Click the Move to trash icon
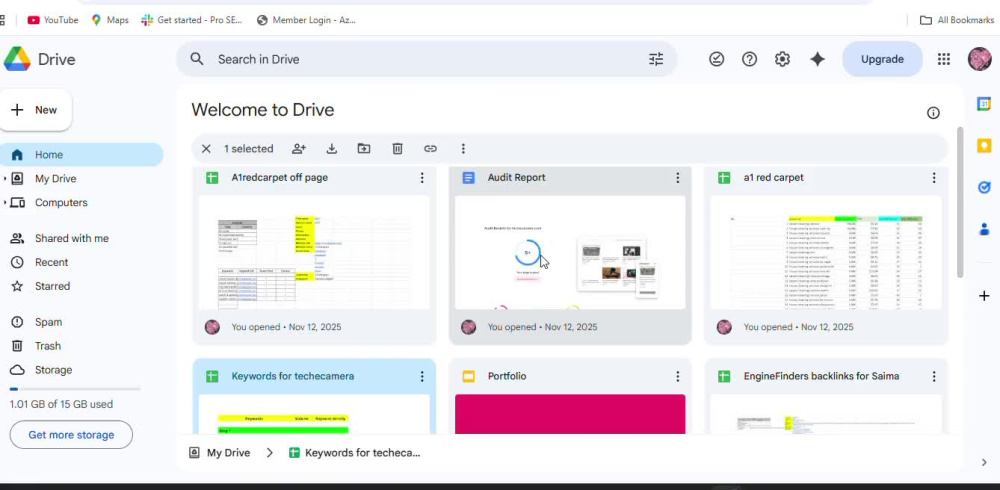The image size is (1000, 490). tap(397, 149)
